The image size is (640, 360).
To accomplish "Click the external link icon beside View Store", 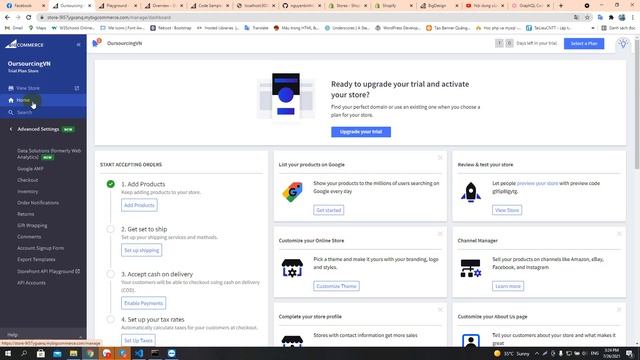I will tap(77, 88).
